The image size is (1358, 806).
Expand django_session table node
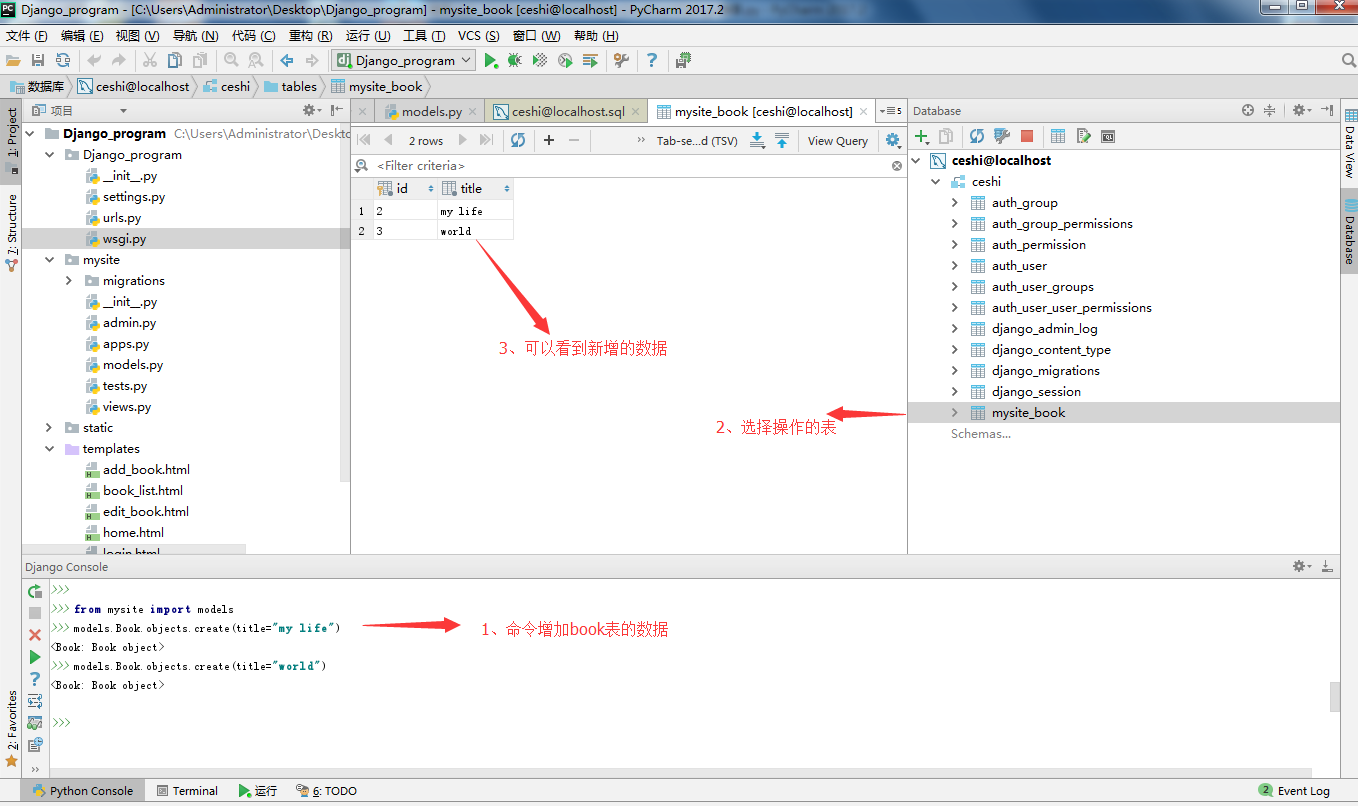pyautogui.click(x=955, y=392)
